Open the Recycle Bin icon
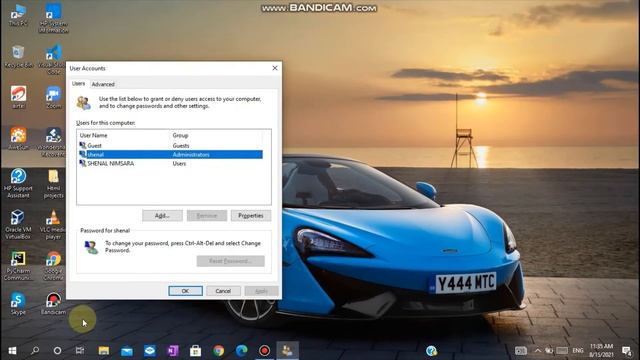This screenshot has width=640, height=360. [x=18, y=56]
